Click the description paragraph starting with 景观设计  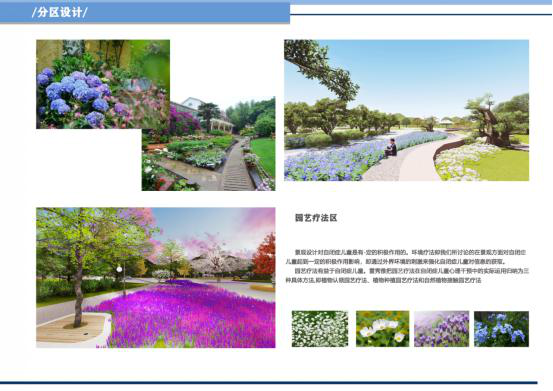[406, 257]
